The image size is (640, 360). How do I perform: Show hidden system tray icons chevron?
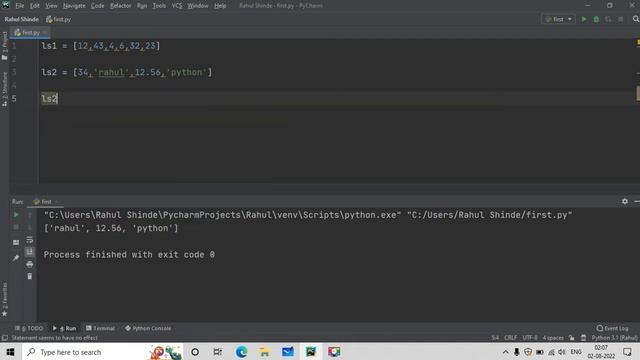(505, 352)
